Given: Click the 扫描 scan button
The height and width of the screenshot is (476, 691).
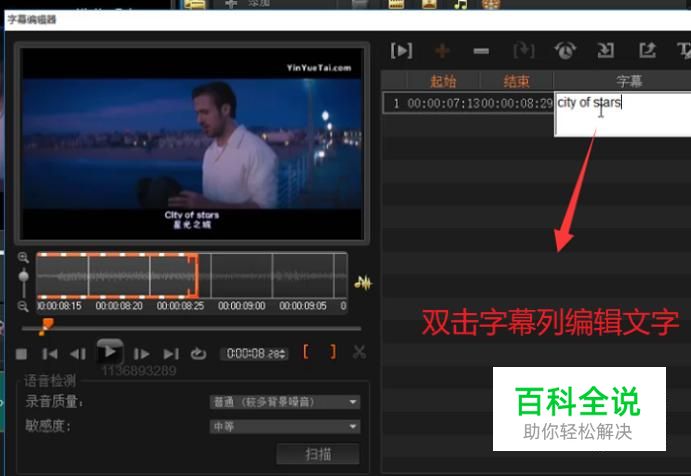Looking at the screenshot, I should (318, 454).
